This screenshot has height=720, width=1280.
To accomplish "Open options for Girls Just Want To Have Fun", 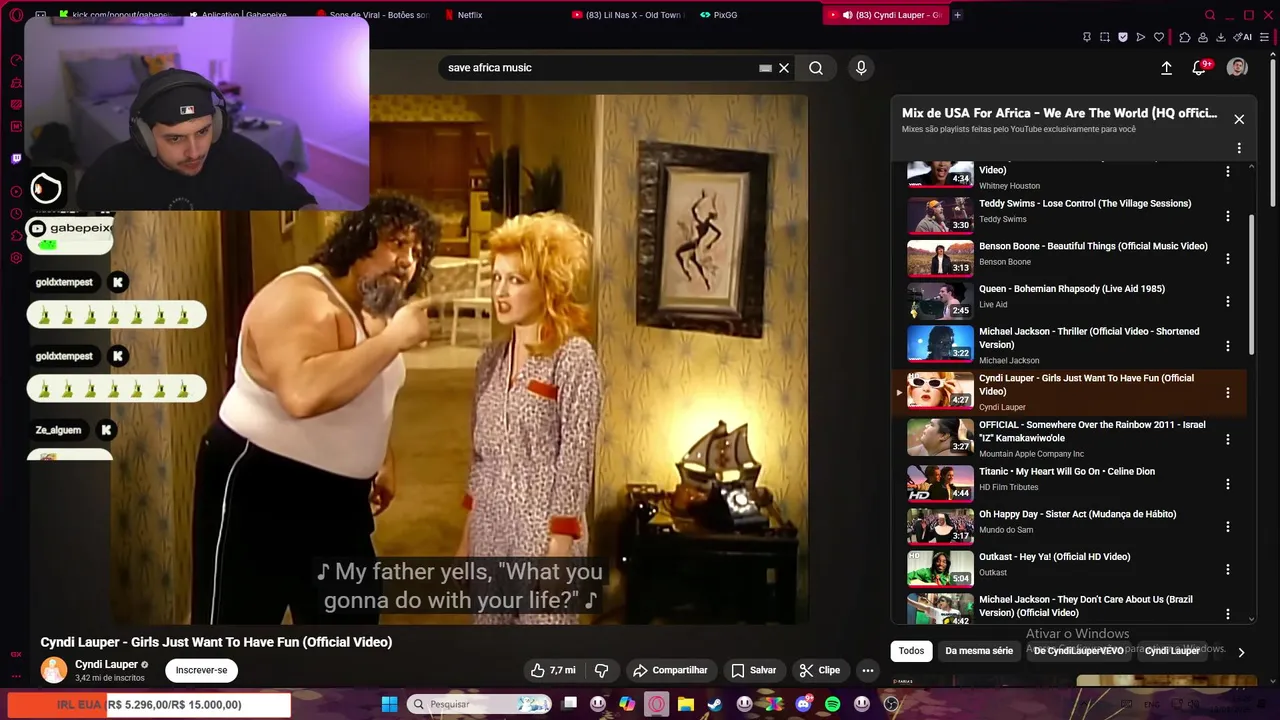I will click(1227, 393).
